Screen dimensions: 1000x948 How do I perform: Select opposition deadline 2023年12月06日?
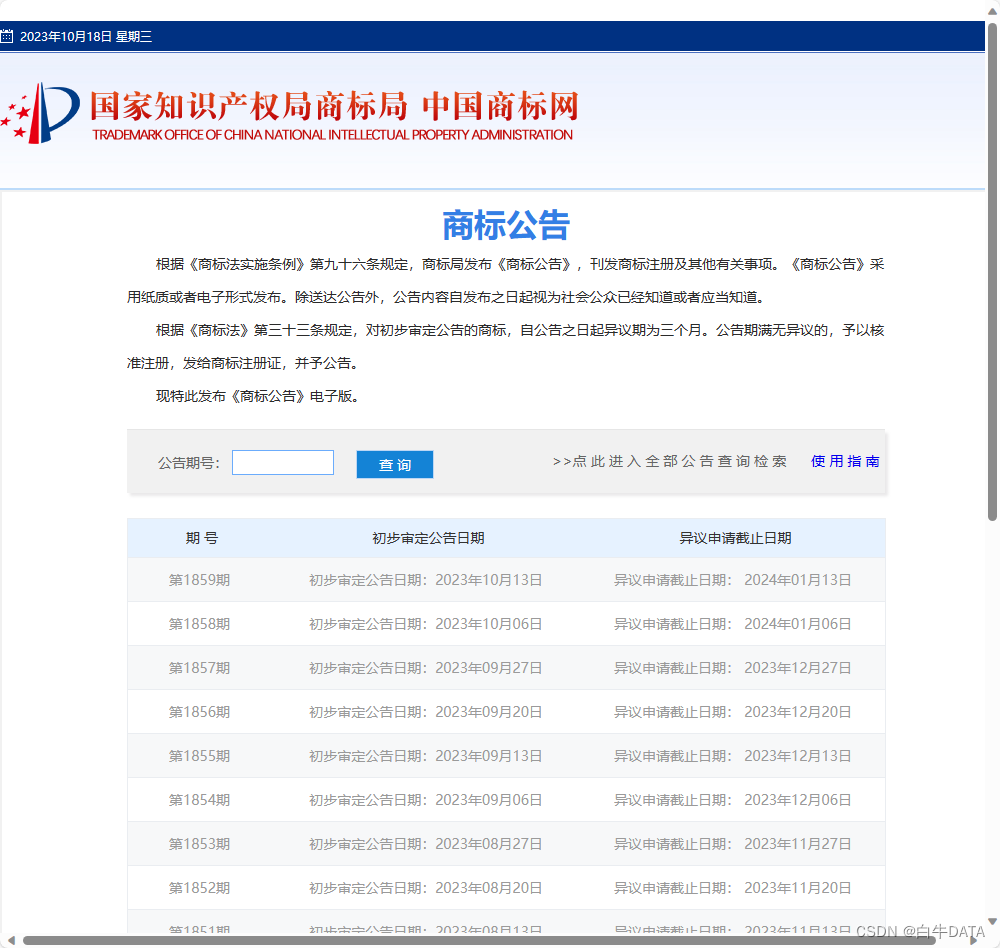coord(798,800)
